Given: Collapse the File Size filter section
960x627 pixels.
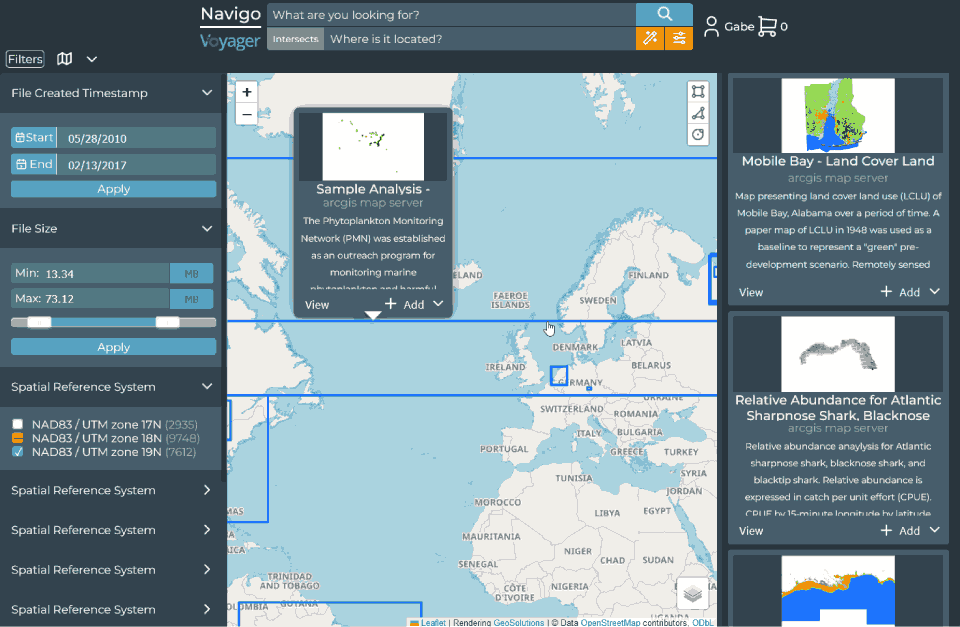Looking at the screenshot, I should [x=207, y=229].
